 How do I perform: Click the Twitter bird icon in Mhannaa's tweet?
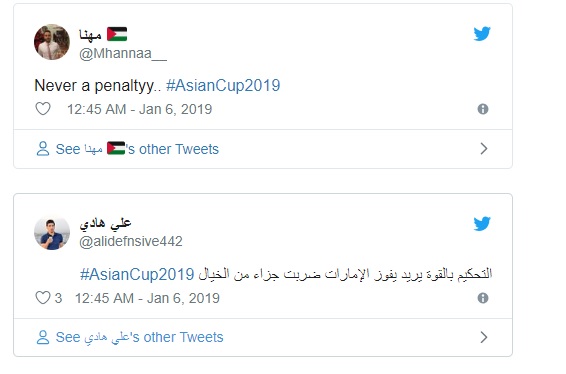(x=482, y=34)
